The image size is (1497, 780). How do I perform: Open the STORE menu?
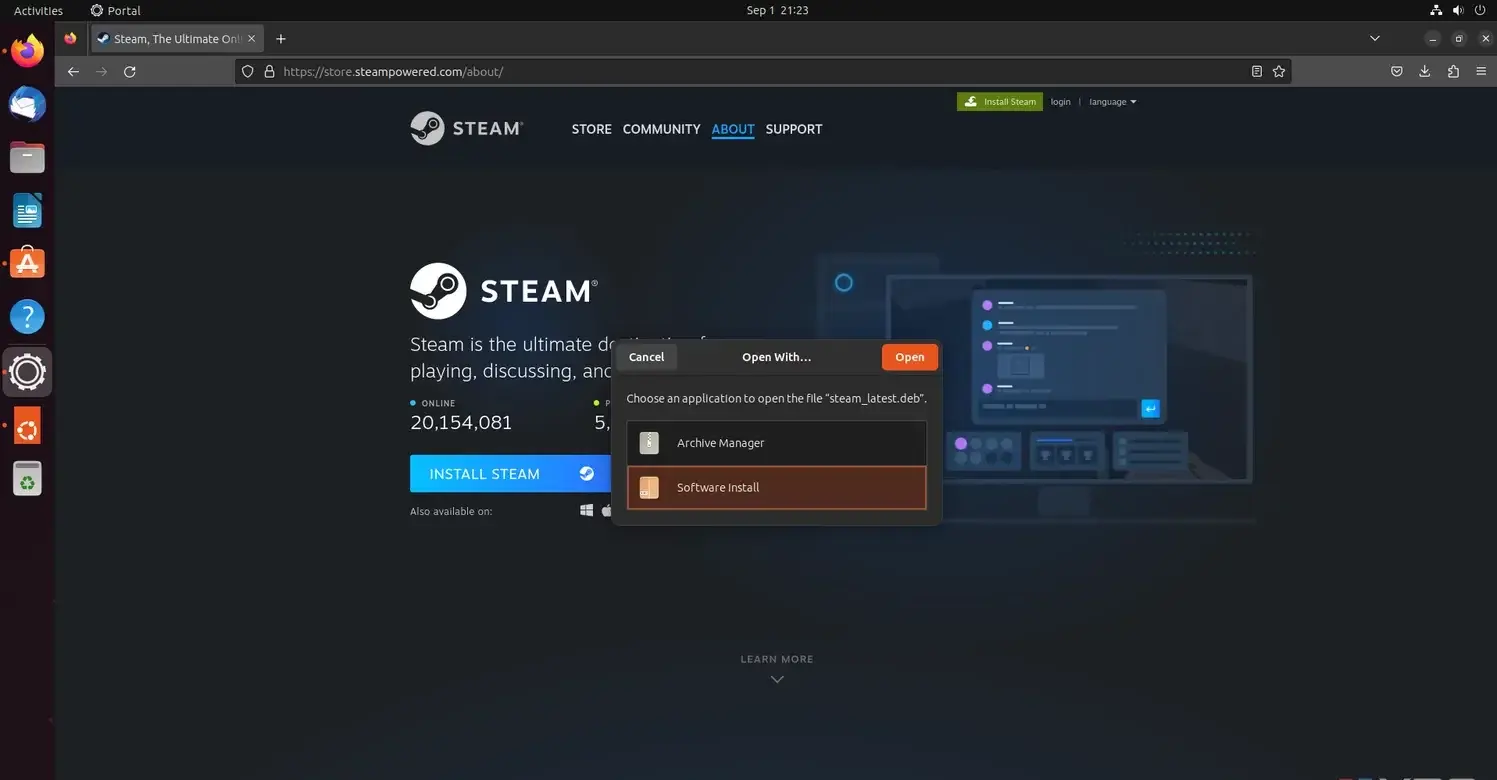tap(591, 129)
